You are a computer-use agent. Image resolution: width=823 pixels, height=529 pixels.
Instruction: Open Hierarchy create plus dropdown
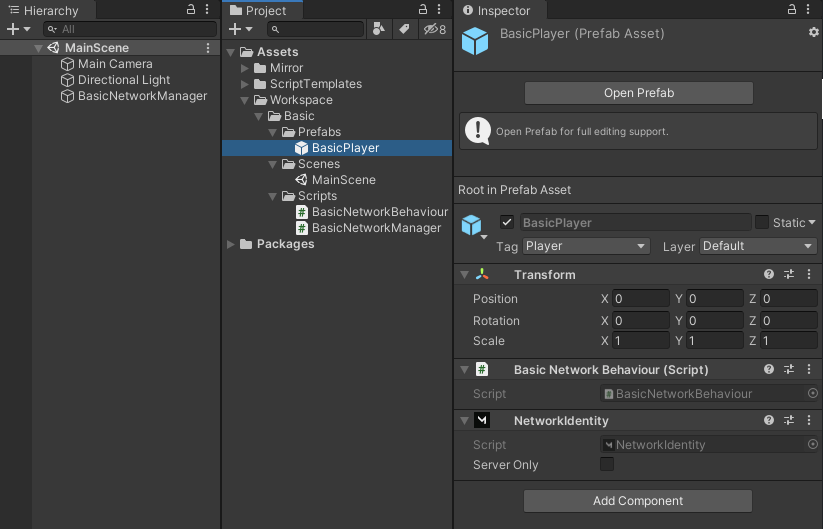[18, 29]
